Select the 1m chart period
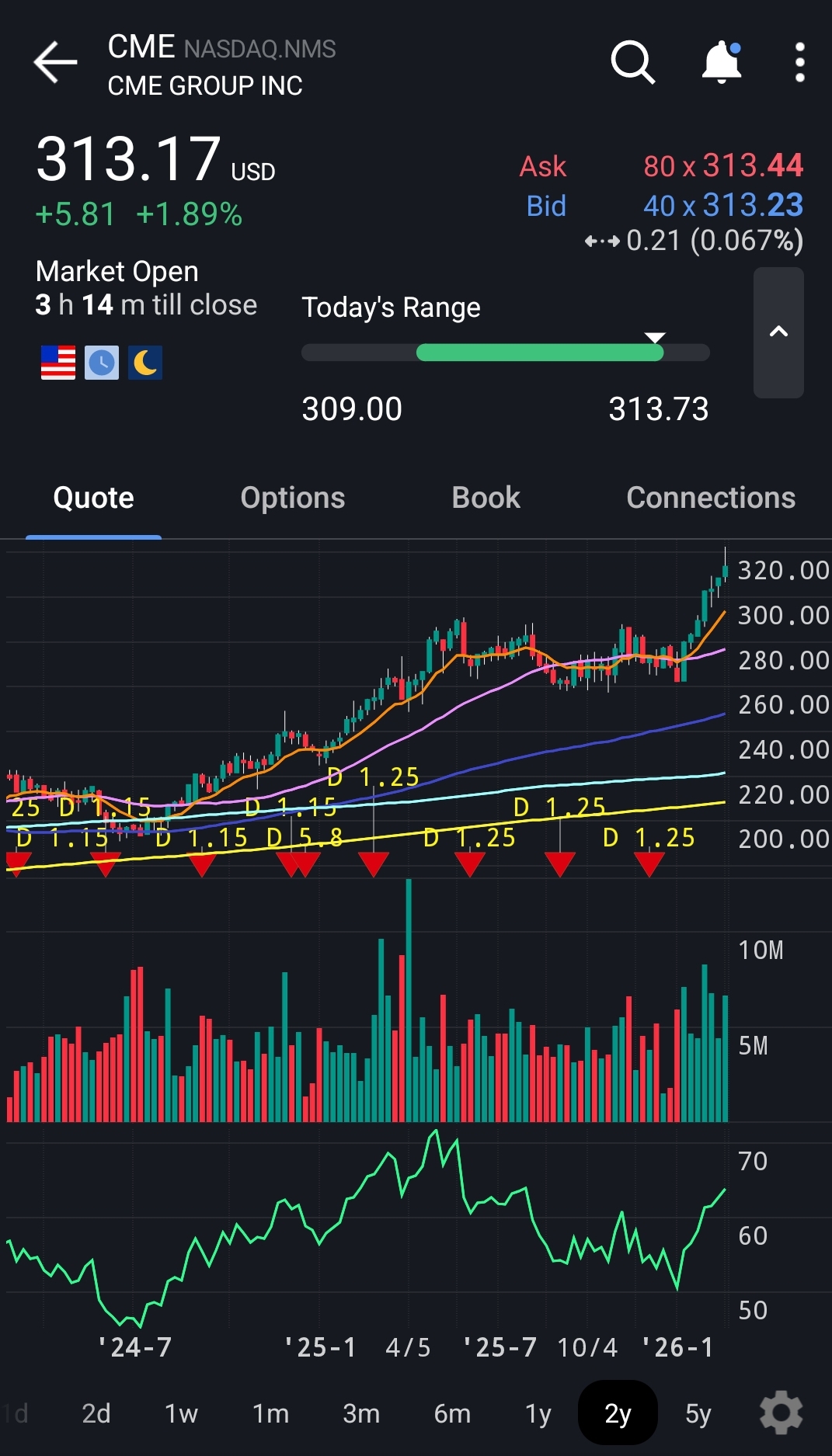This screenshot has height=1456, width=832. [x=270, y=1413]
